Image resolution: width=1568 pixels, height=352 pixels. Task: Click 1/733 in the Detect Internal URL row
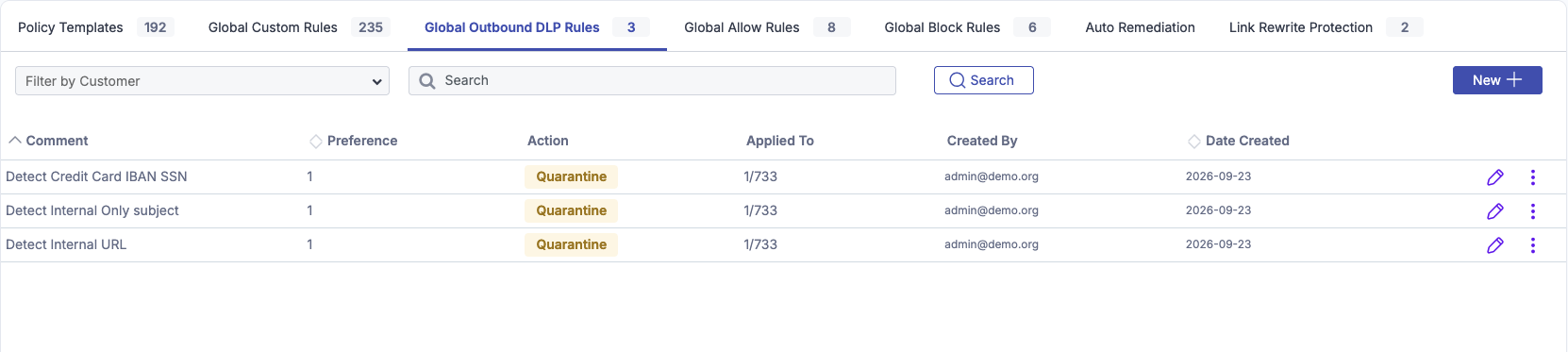tap(760, 244)
